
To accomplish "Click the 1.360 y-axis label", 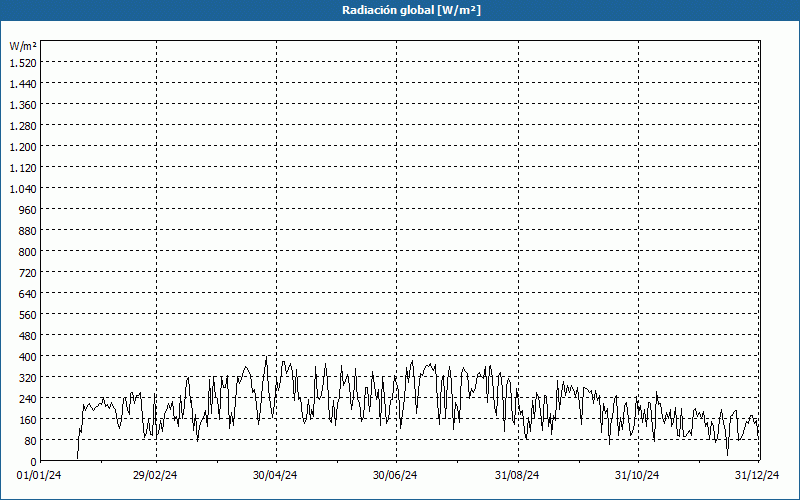I will [23, 105].
